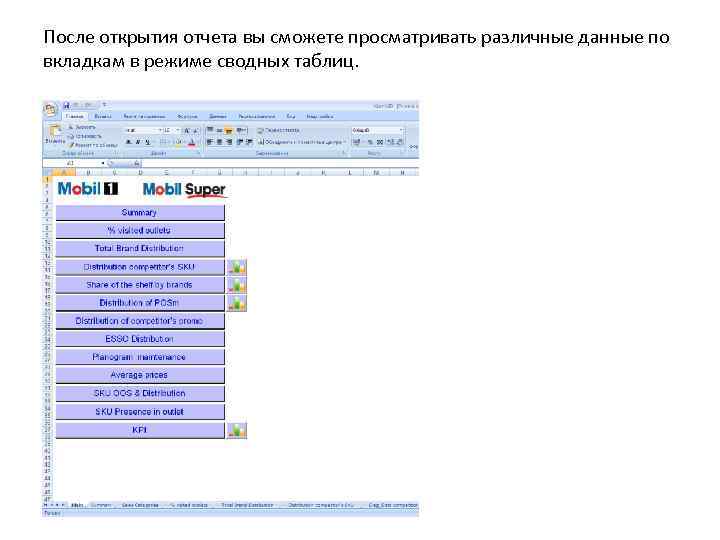
Task: Click the Distribution competitor's SKU button
Action: point(140,267)
